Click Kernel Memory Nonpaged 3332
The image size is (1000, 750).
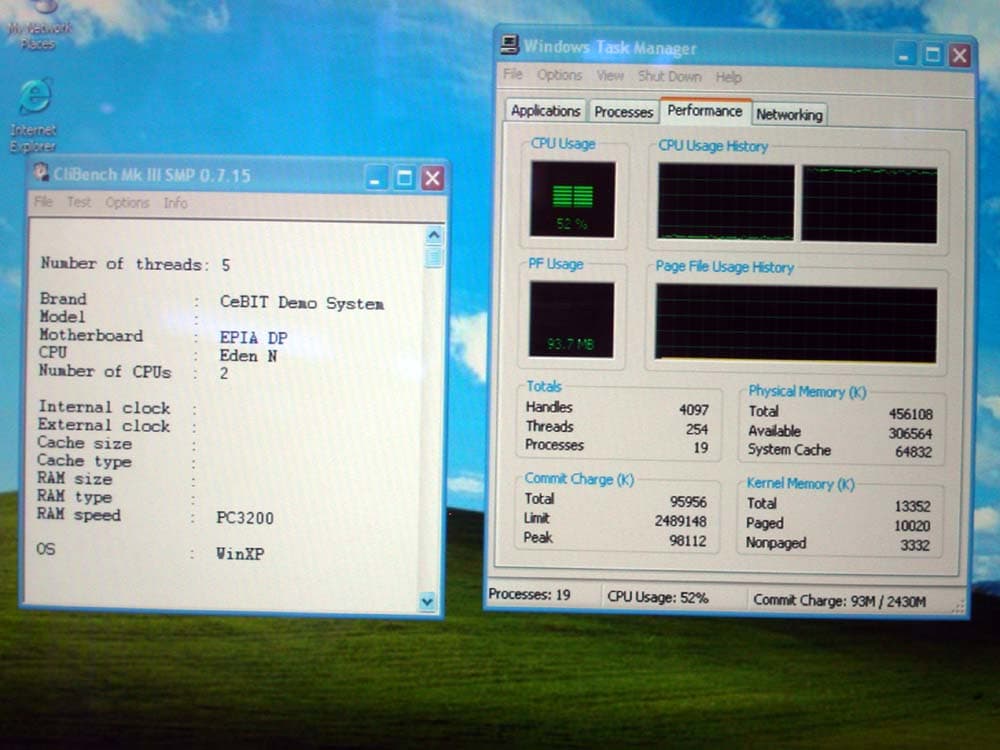click(x=915, y=545)
